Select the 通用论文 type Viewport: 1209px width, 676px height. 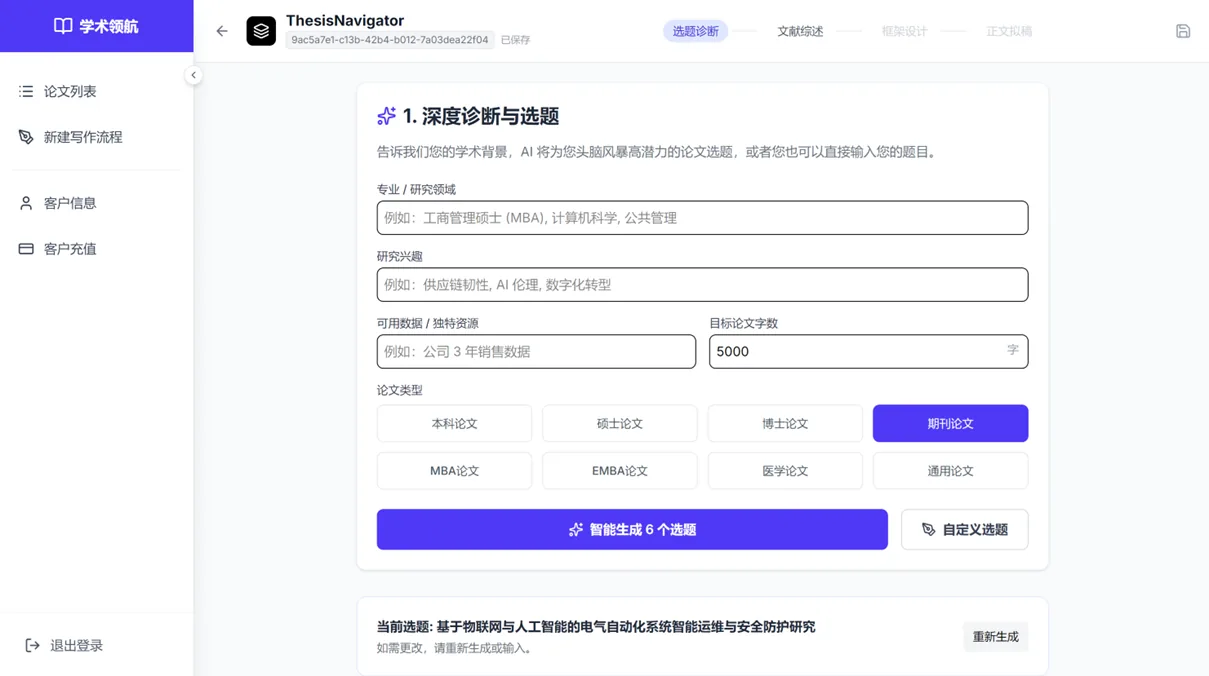pos(950,471)
